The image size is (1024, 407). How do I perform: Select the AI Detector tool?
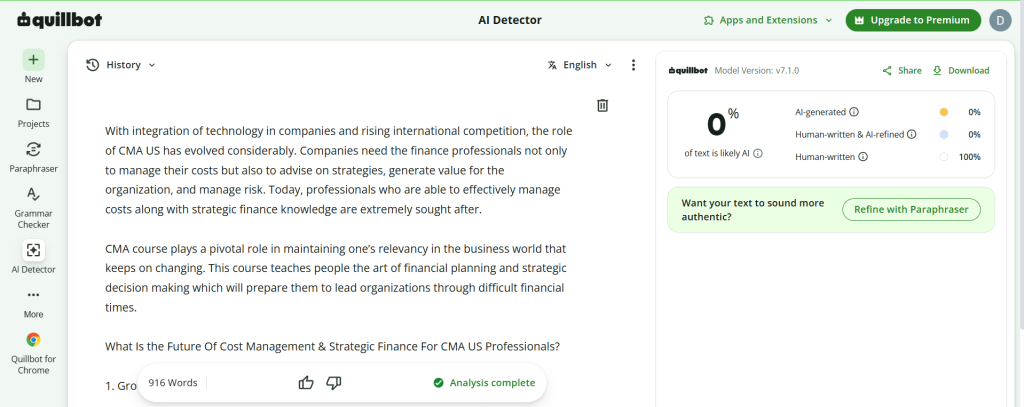(x=33, y=257)
